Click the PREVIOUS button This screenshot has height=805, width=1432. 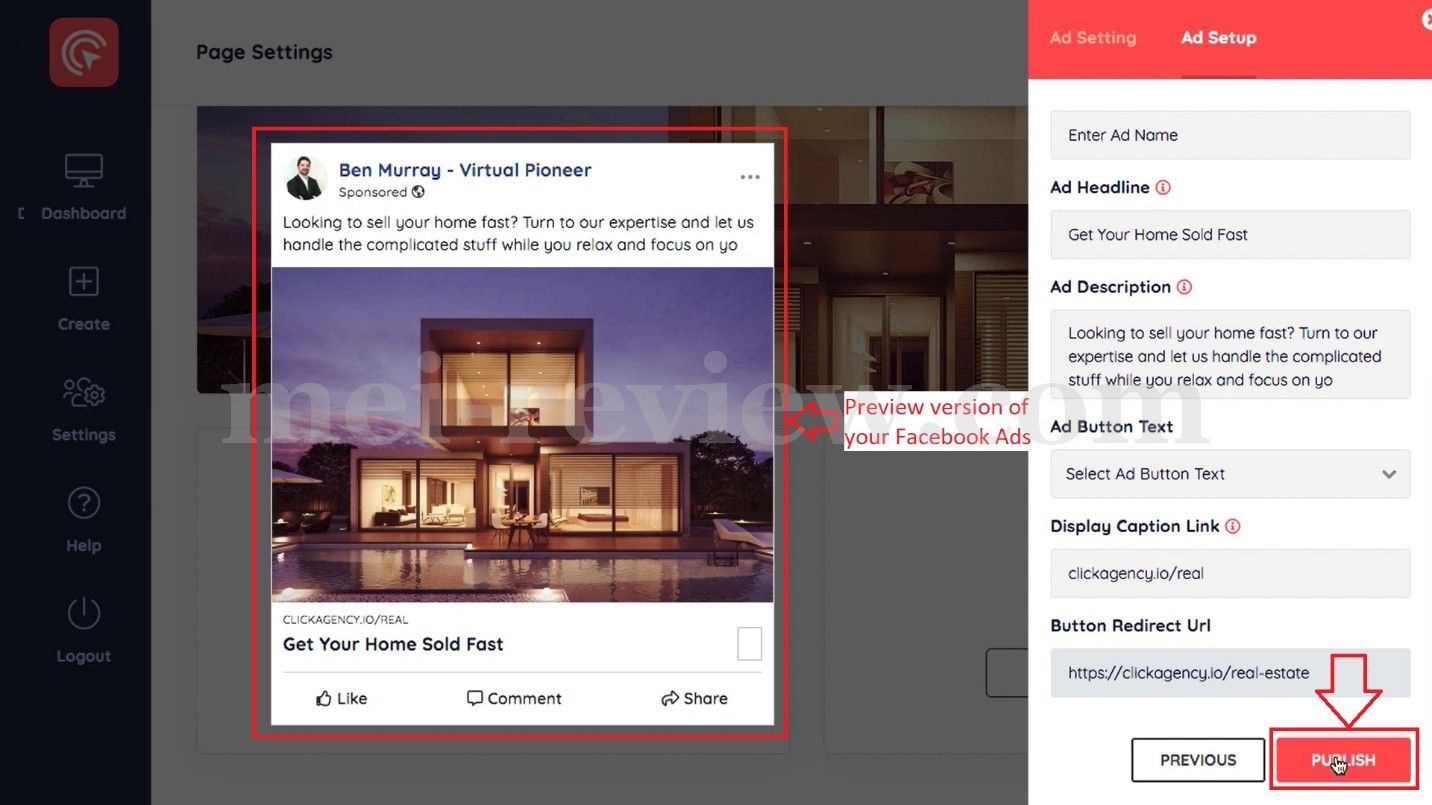[1198, 760]
